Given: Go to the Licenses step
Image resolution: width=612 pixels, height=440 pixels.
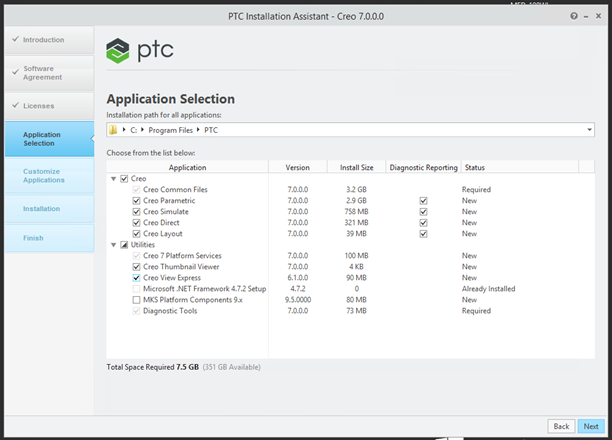Looking at the screenshot, I should tap(50, 106).
